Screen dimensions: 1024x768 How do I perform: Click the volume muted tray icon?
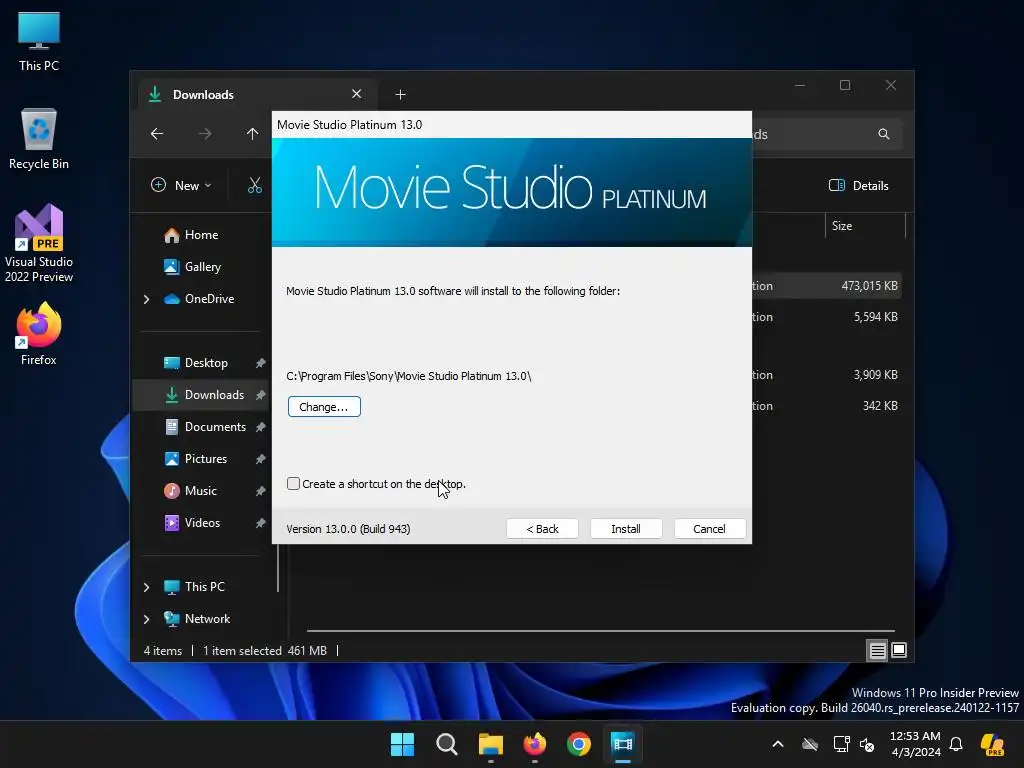[867, 744]
